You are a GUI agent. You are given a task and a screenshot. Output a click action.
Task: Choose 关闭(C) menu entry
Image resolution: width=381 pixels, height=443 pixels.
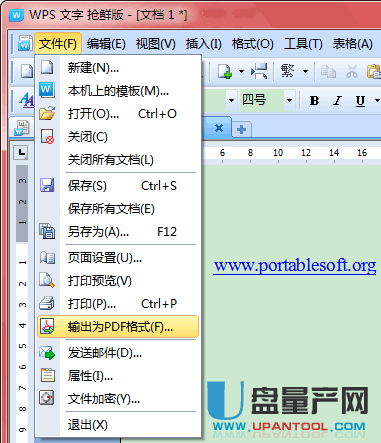[x=118, y=137]
